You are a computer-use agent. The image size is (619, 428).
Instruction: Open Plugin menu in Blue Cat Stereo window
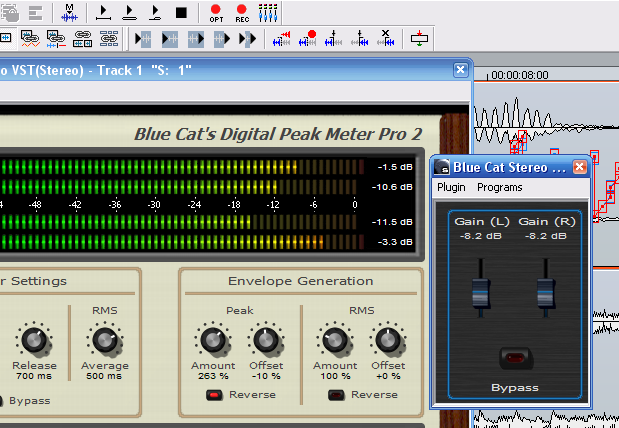click(451, 187)
